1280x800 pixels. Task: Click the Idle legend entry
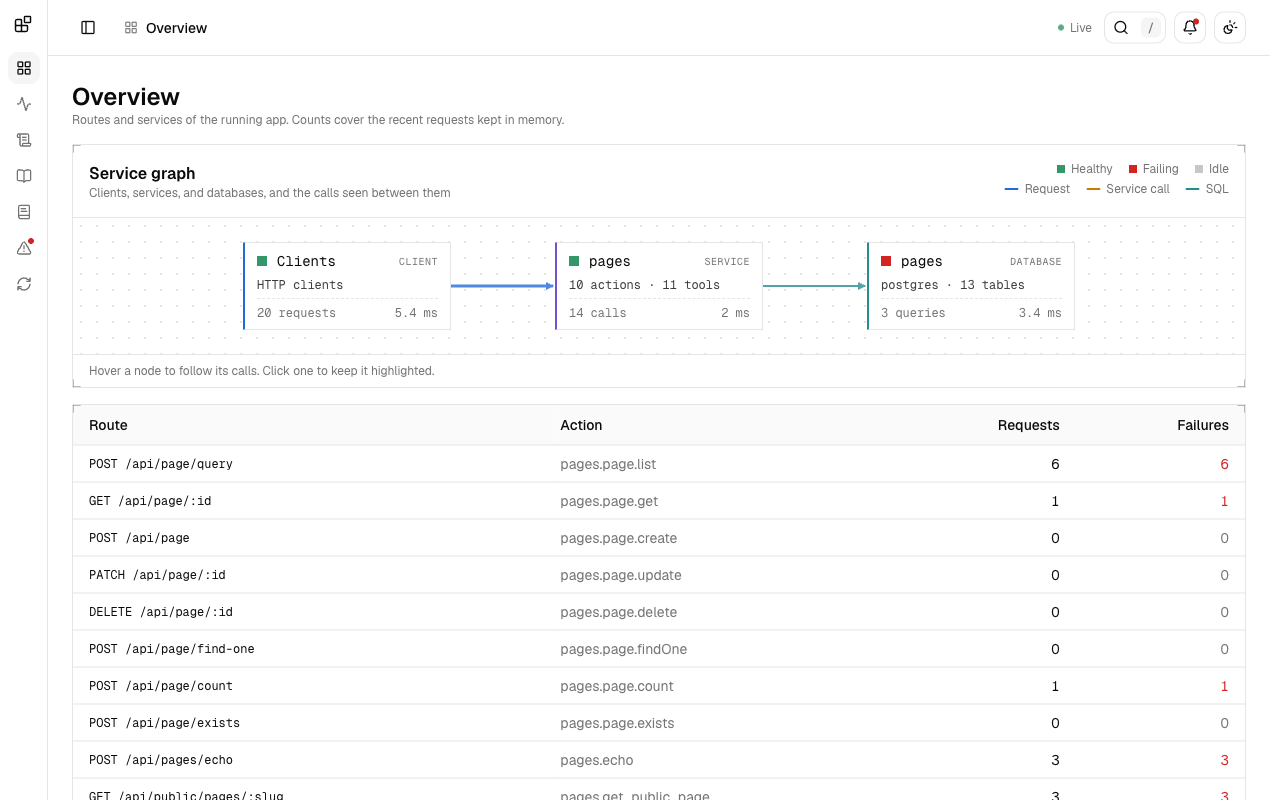[1212, 169]
